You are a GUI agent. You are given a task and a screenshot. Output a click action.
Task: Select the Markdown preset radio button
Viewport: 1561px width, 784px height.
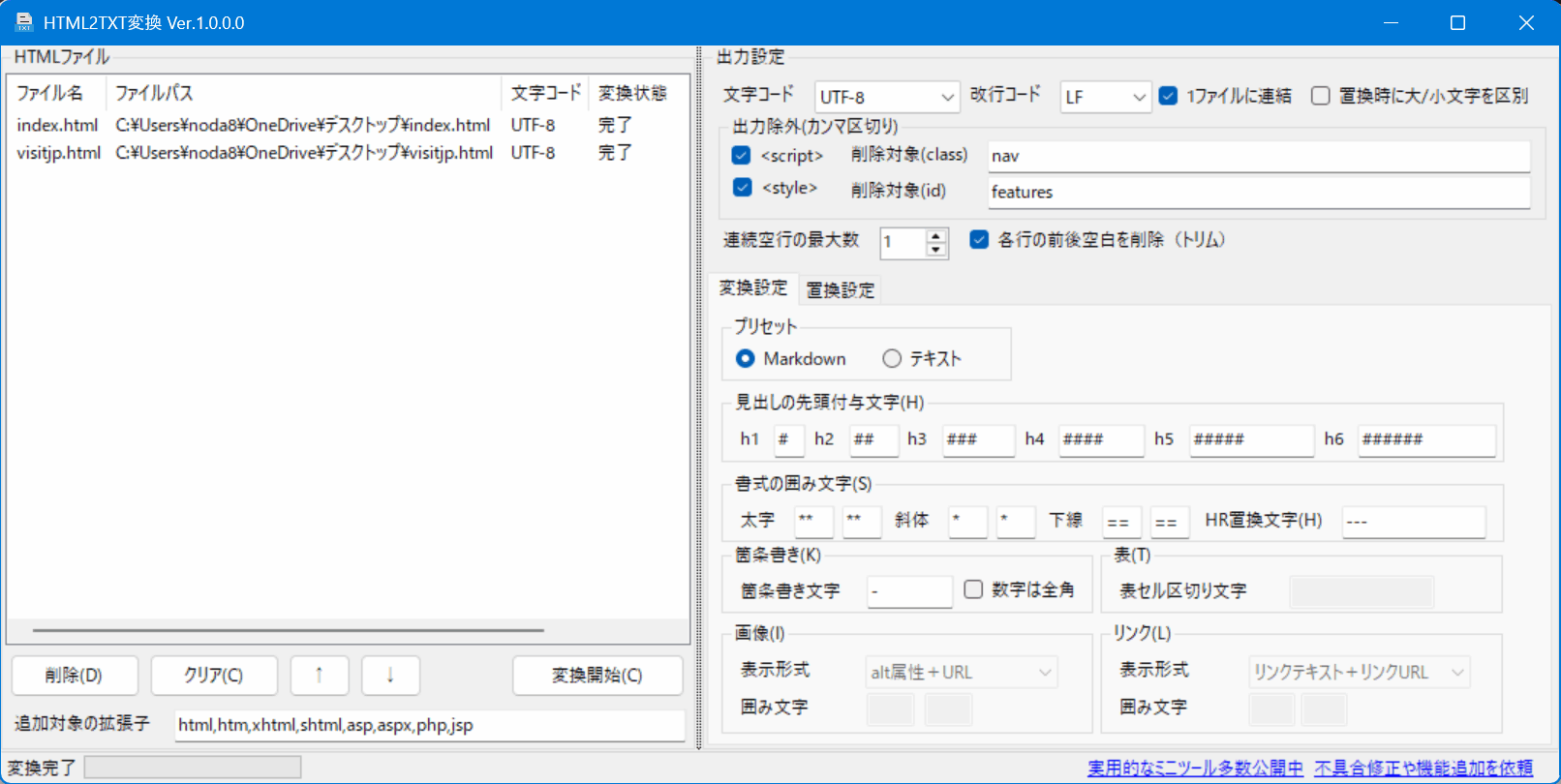(x=745, y=359)
